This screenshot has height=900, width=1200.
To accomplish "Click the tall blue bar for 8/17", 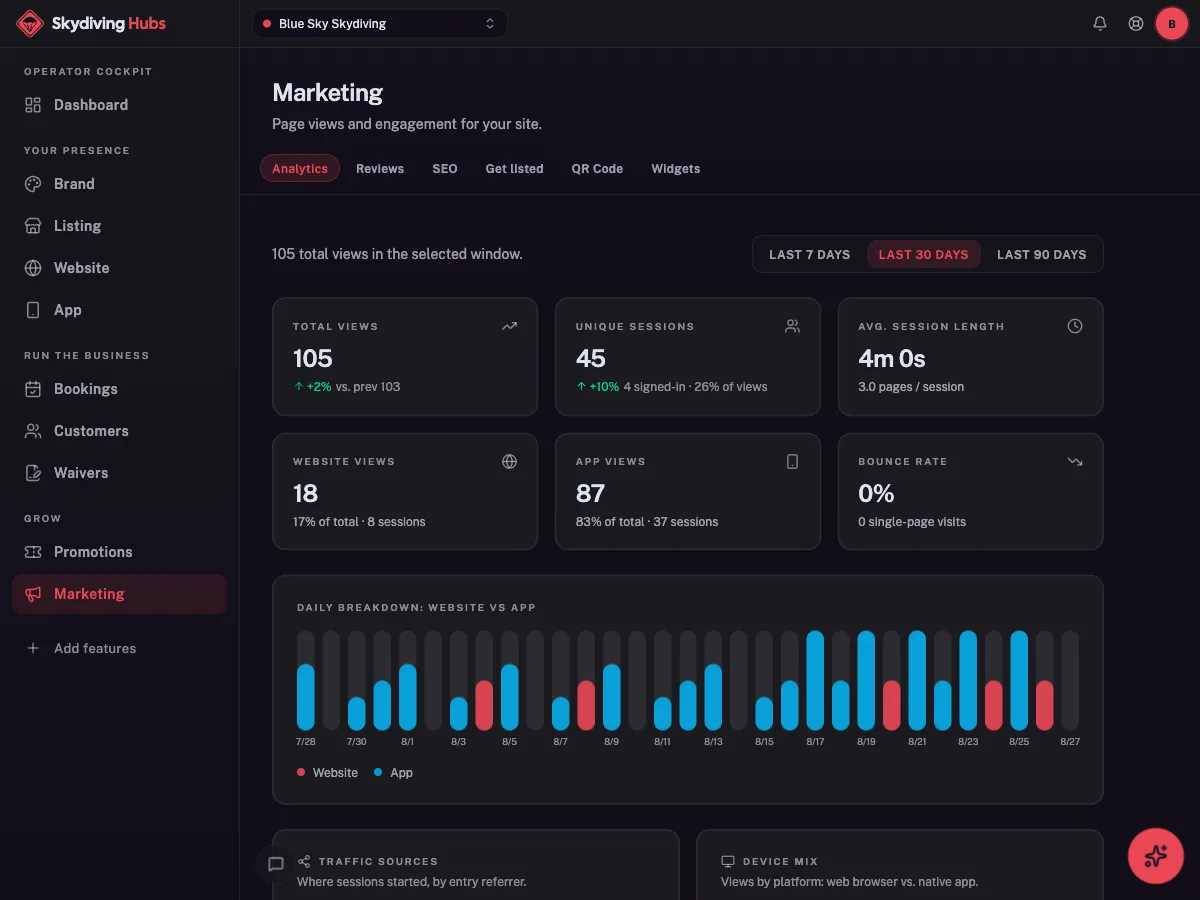I will (x=815, y=680).
